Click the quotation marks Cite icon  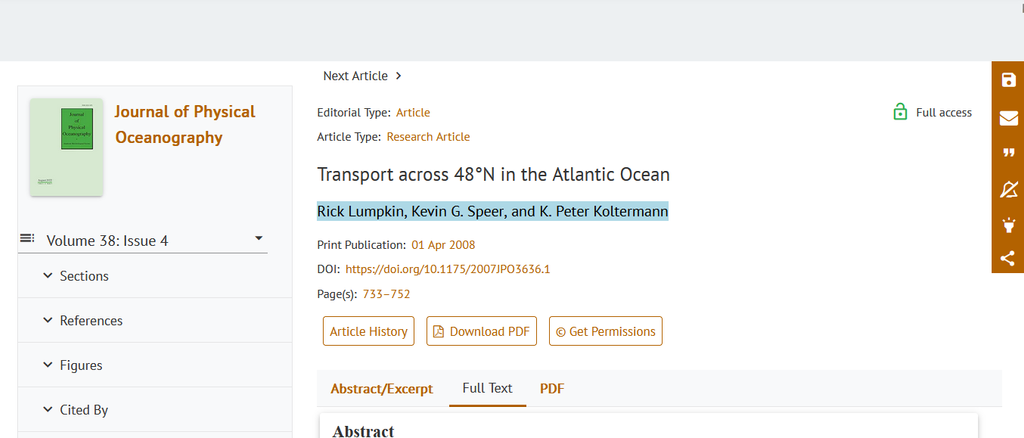(1008, 153)
